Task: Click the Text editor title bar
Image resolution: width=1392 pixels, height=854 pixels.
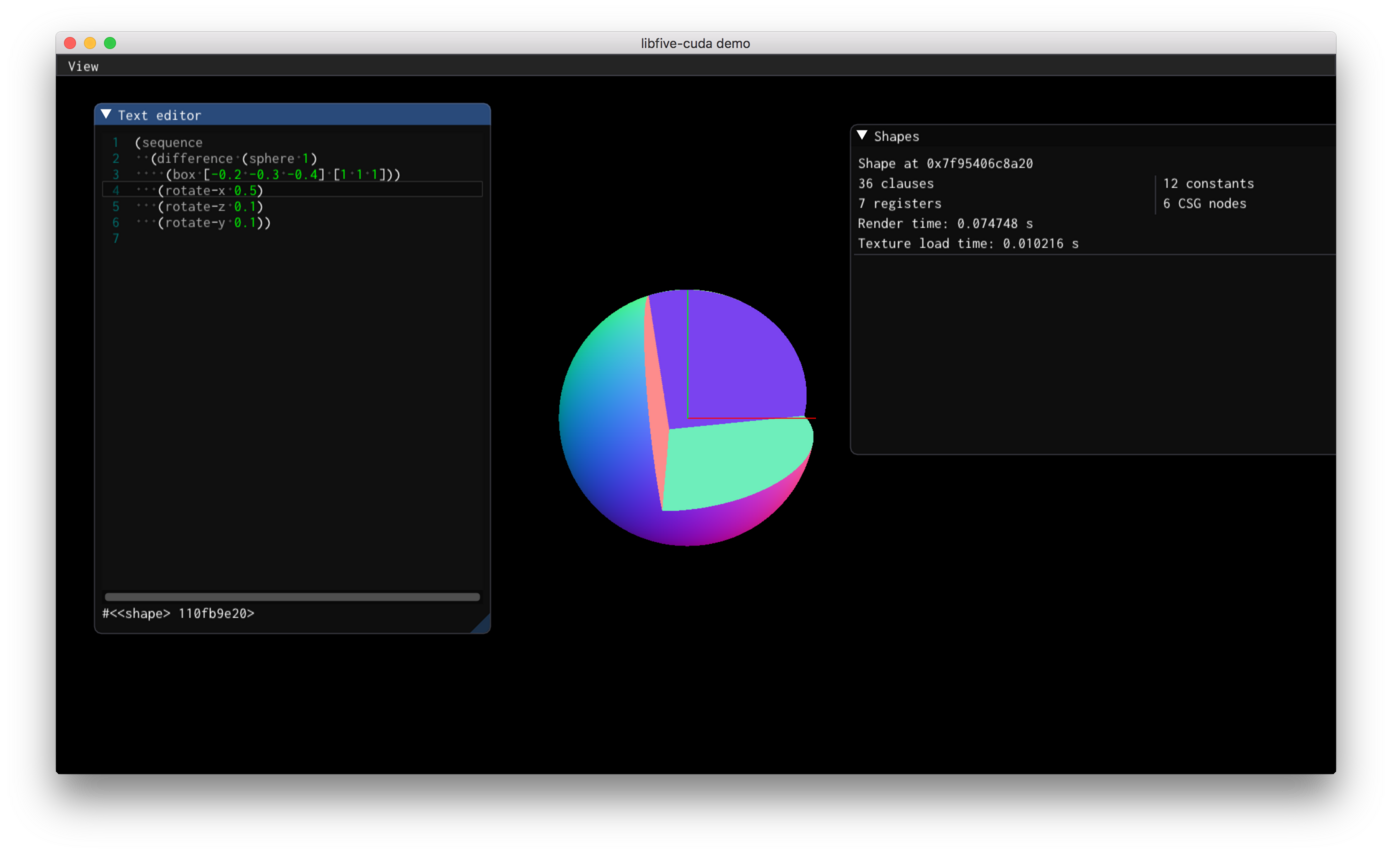Action: tap(292, 114)
